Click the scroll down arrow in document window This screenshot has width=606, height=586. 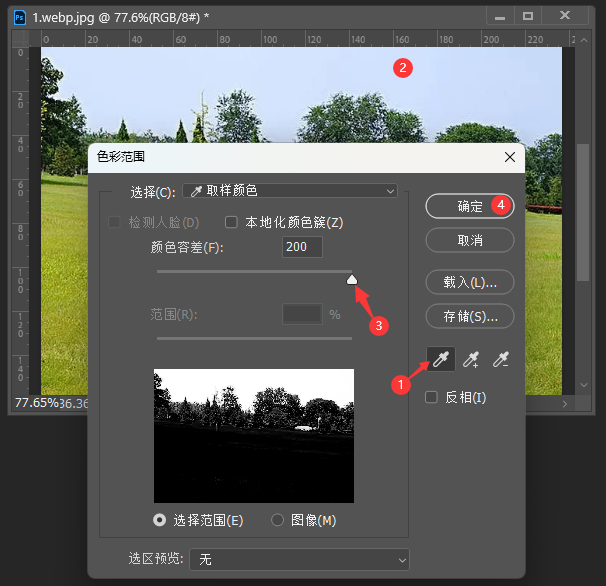click(584, 385)
